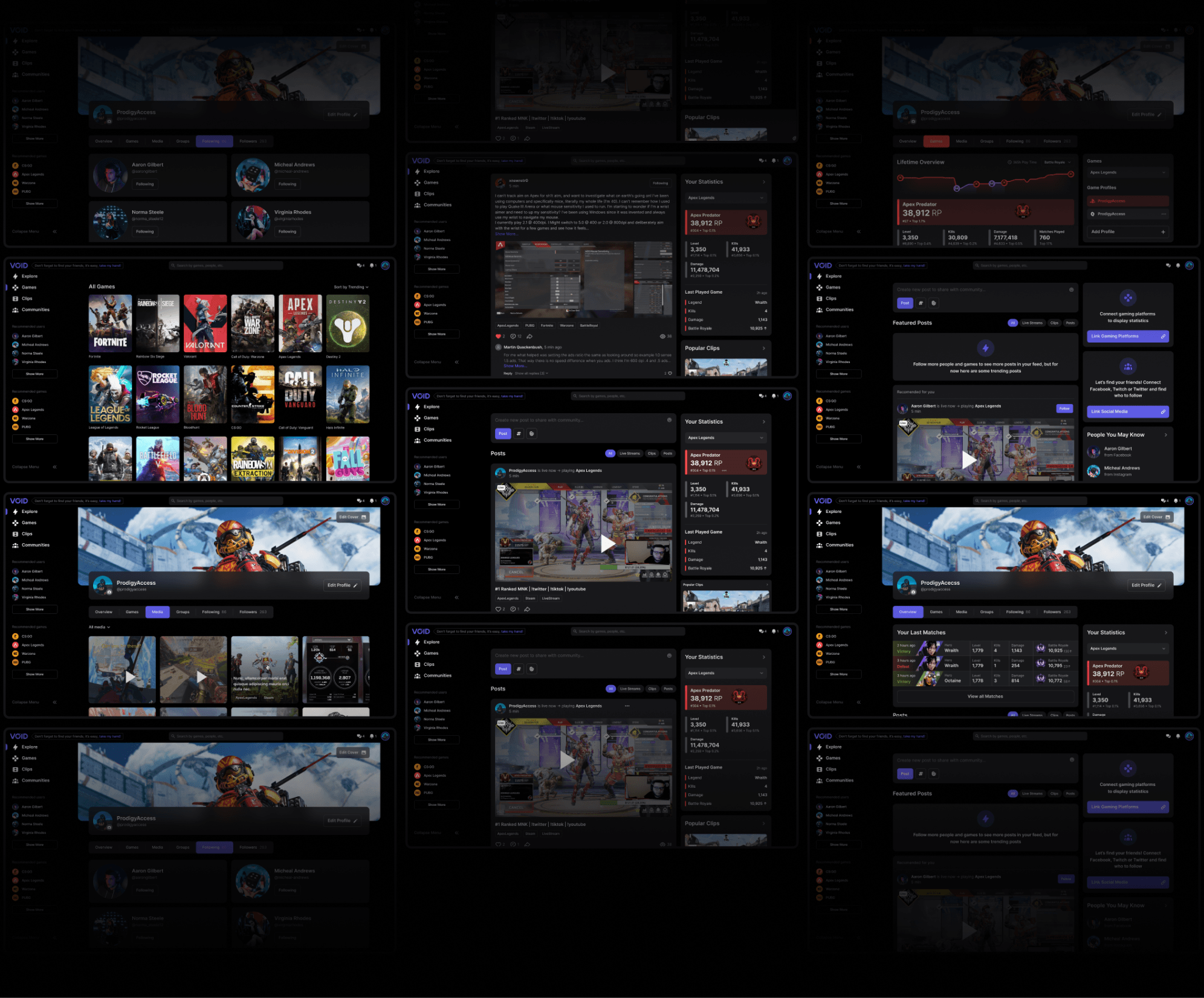
Task: Click heart icon on Martin Quackenbush's reply
Action: [x=670, y=373]
